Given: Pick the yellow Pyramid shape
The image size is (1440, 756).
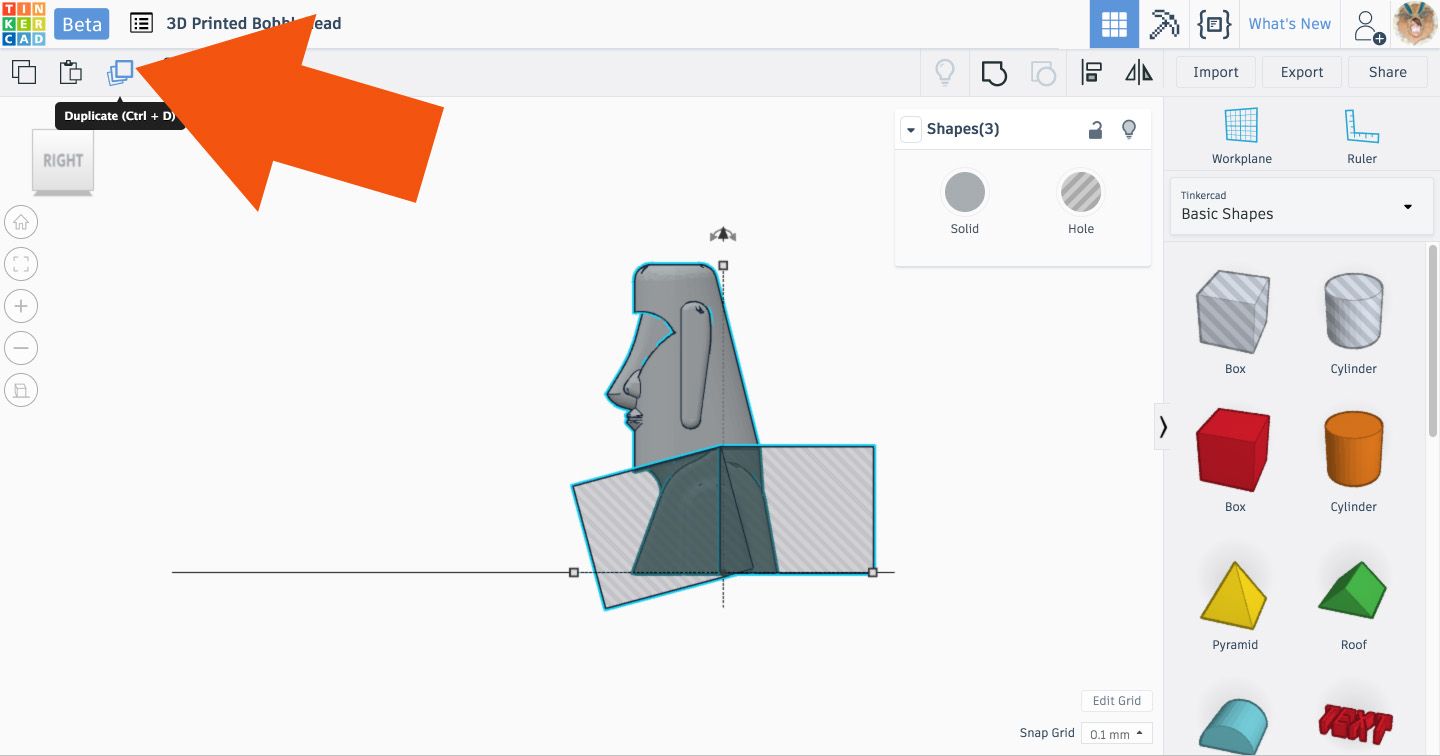Looking at the screenshot, I should coord(1235,597).
